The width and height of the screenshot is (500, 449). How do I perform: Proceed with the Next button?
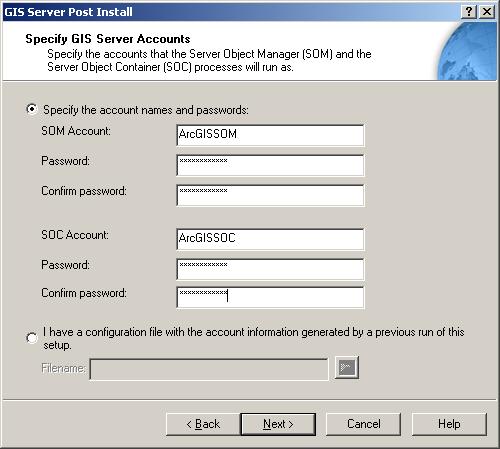tap(278, 424)
